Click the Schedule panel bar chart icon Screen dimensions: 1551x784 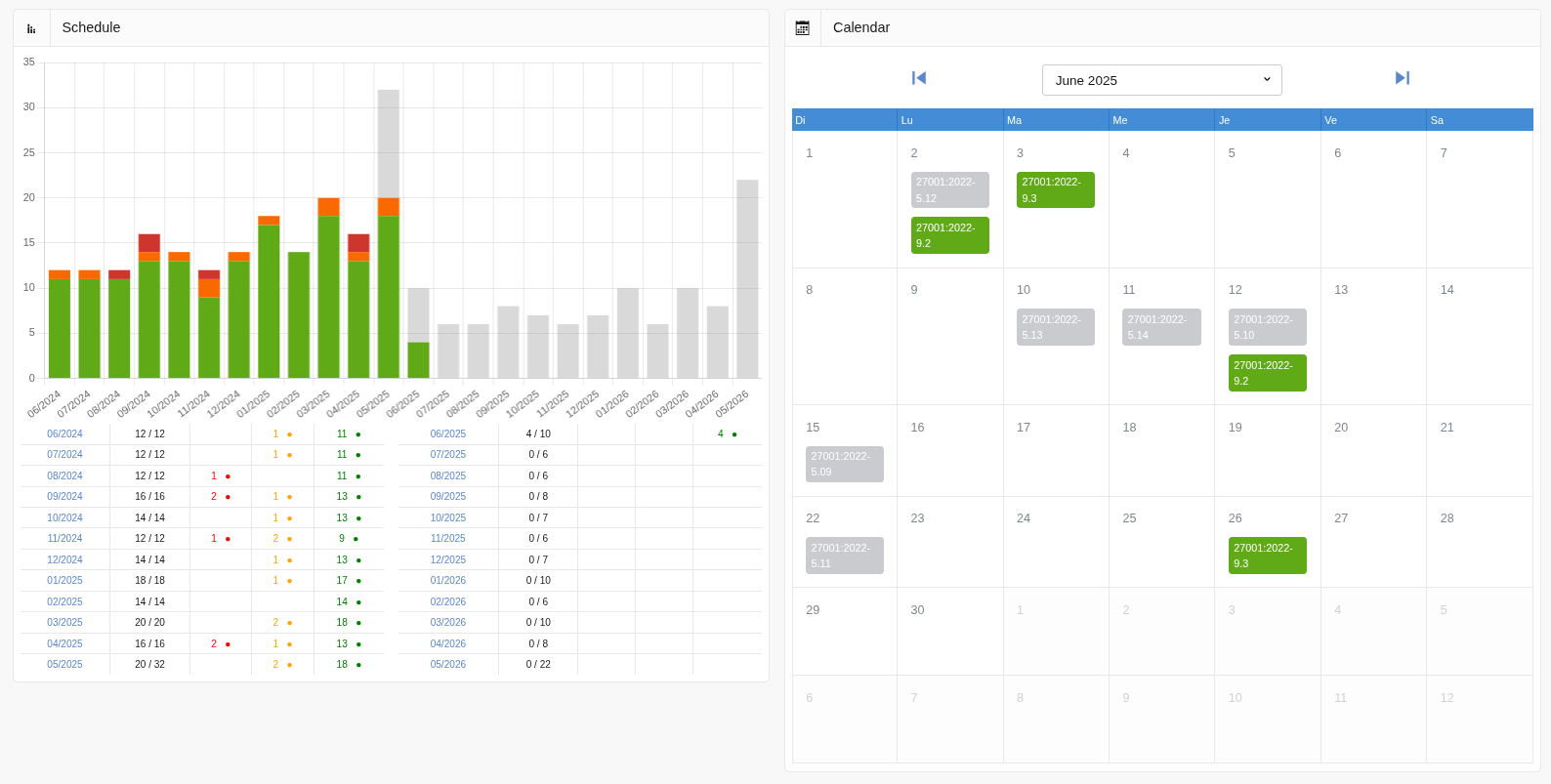[31, 28]
